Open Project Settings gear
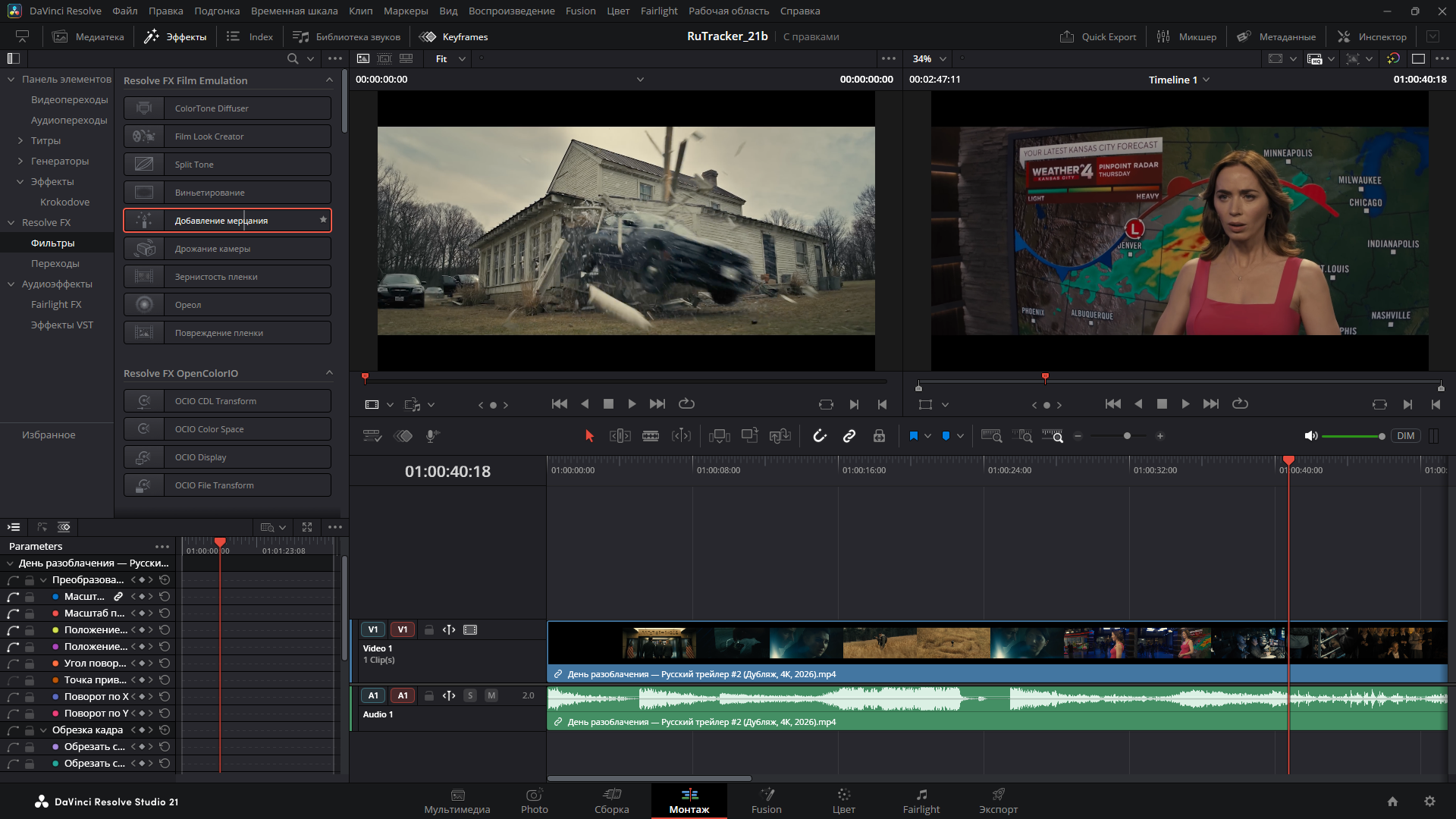Image resolution: width=1456 pixels, height=819 pixels. click(x=1429, y=802)
